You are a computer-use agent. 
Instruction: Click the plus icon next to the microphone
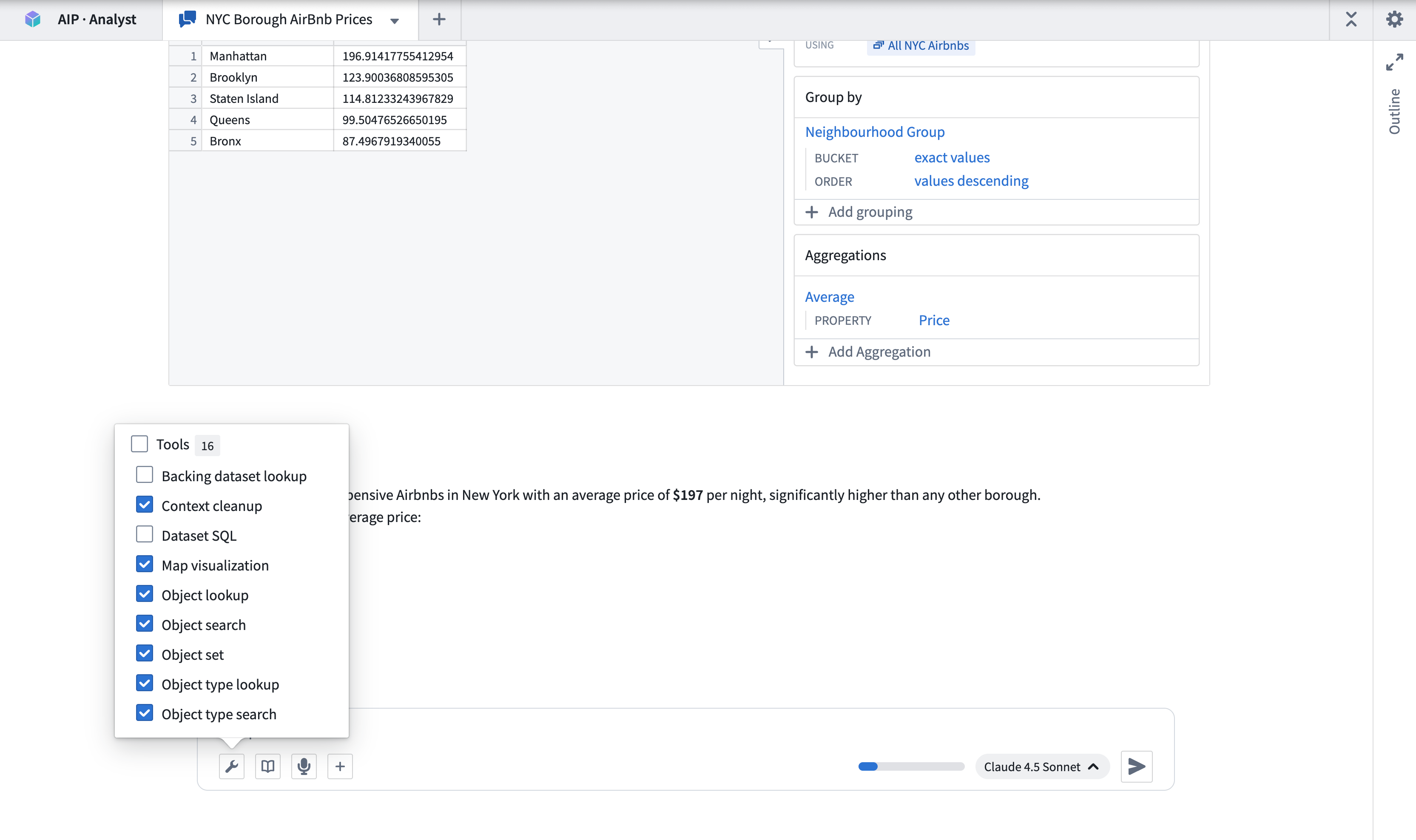(x=340, y=766)
